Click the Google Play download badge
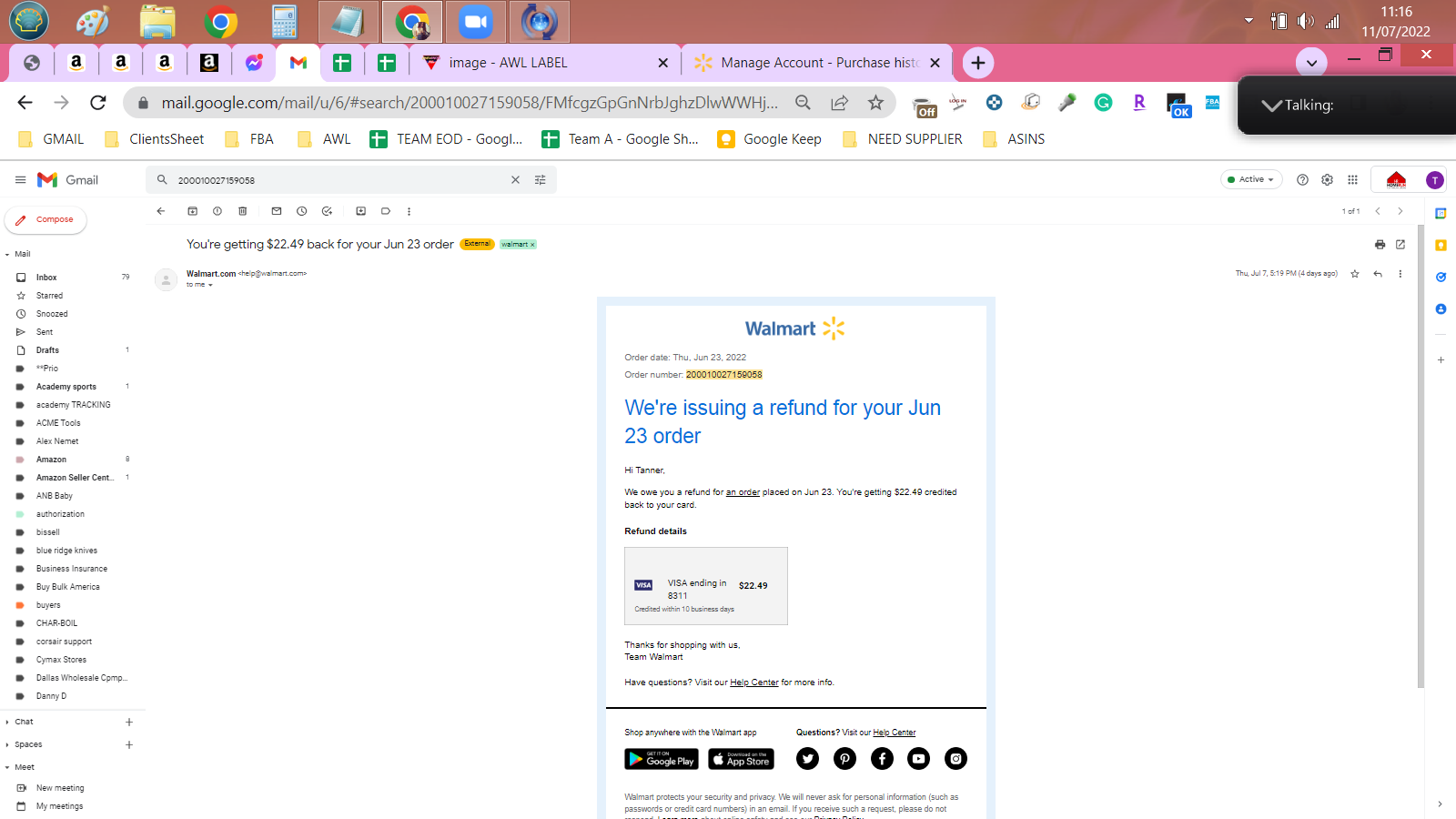Screen dimensions: 1456x819 coord(662,759)
